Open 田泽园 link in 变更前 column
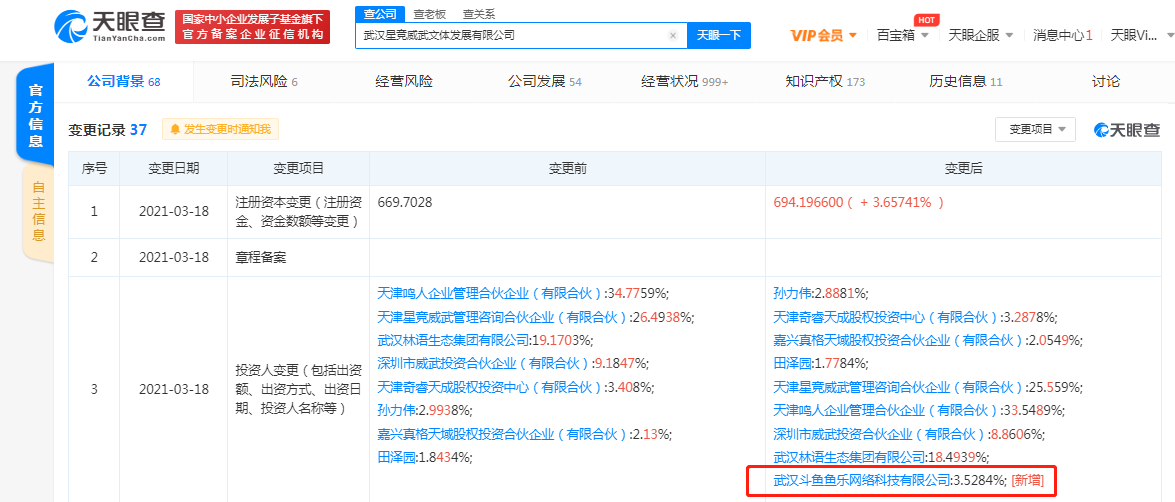 pos(396,457)
